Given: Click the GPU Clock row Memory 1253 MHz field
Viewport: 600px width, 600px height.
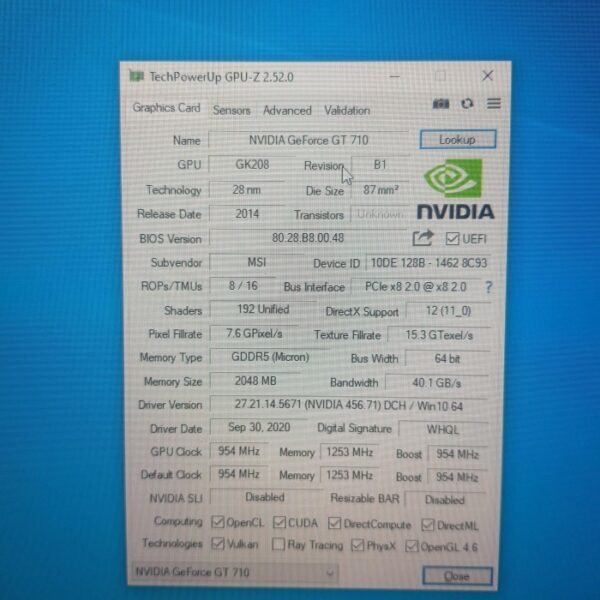Looking at the screenshot, I should (349, 452).
